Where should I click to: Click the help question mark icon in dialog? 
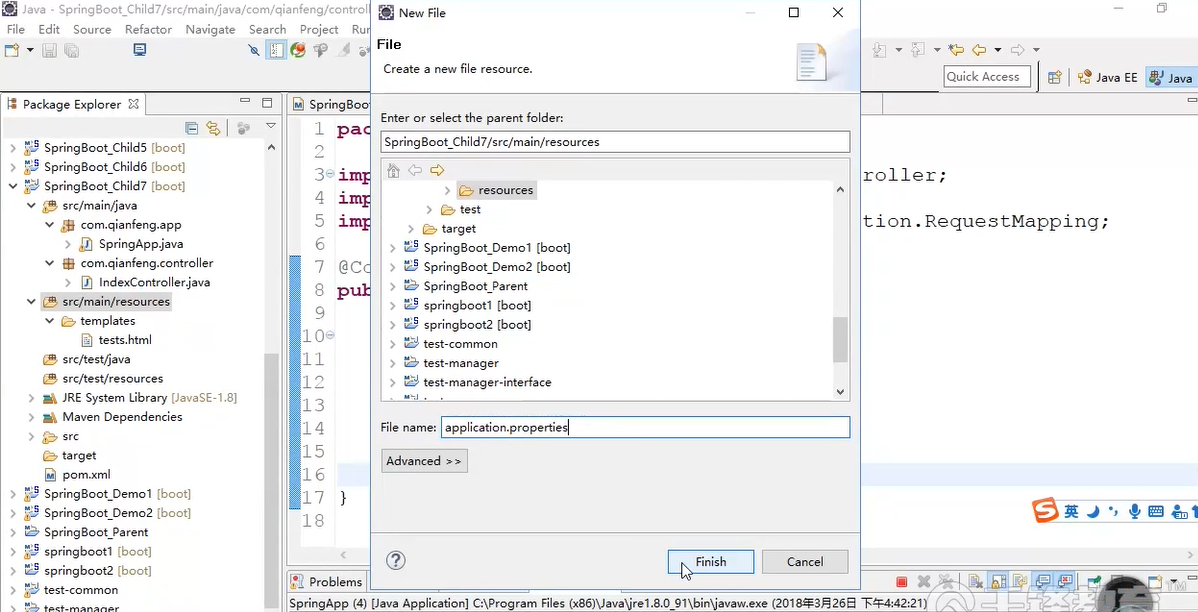396,561
